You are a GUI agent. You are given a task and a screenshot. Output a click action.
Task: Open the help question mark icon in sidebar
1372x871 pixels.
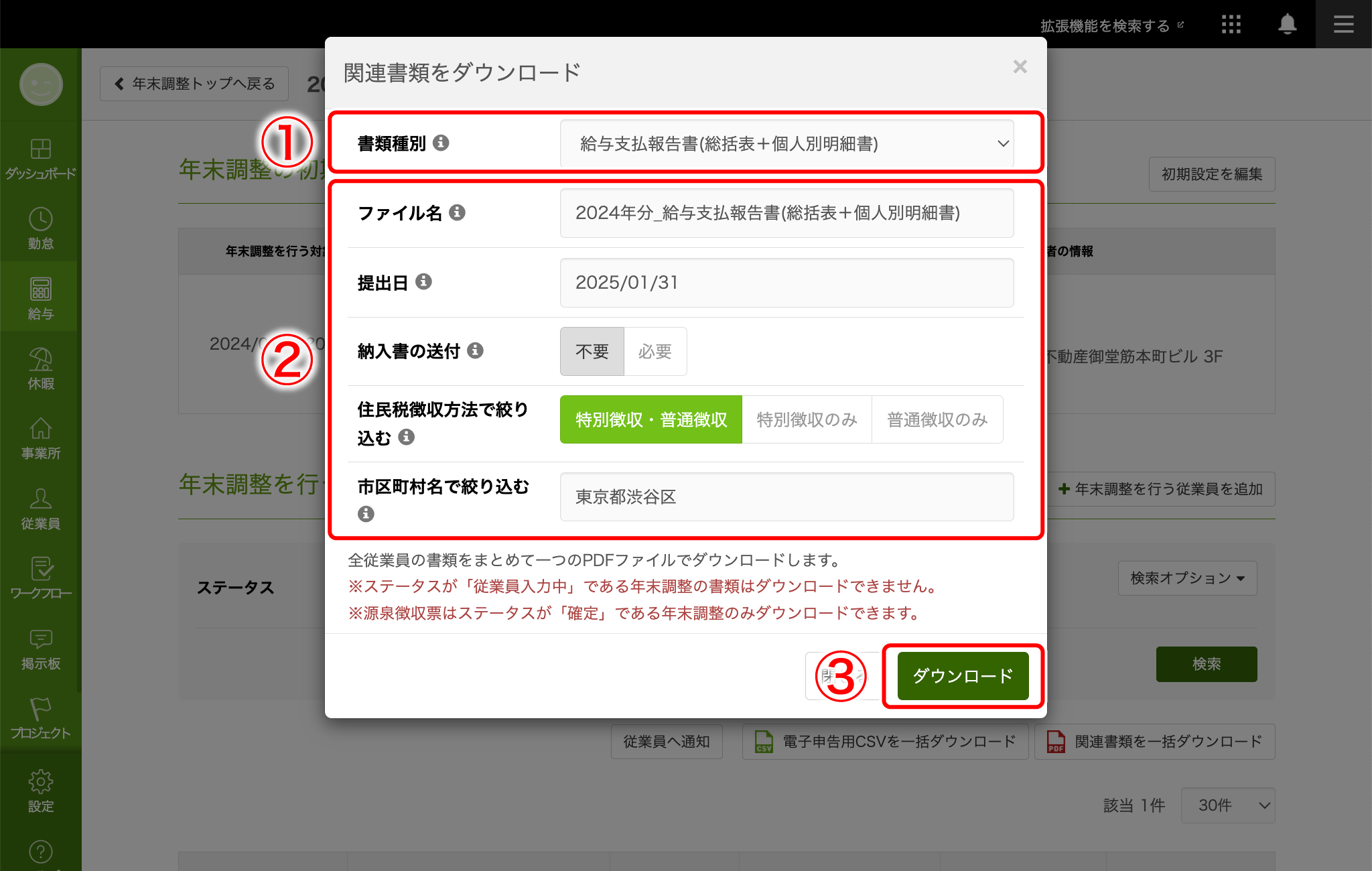(40, 852)
